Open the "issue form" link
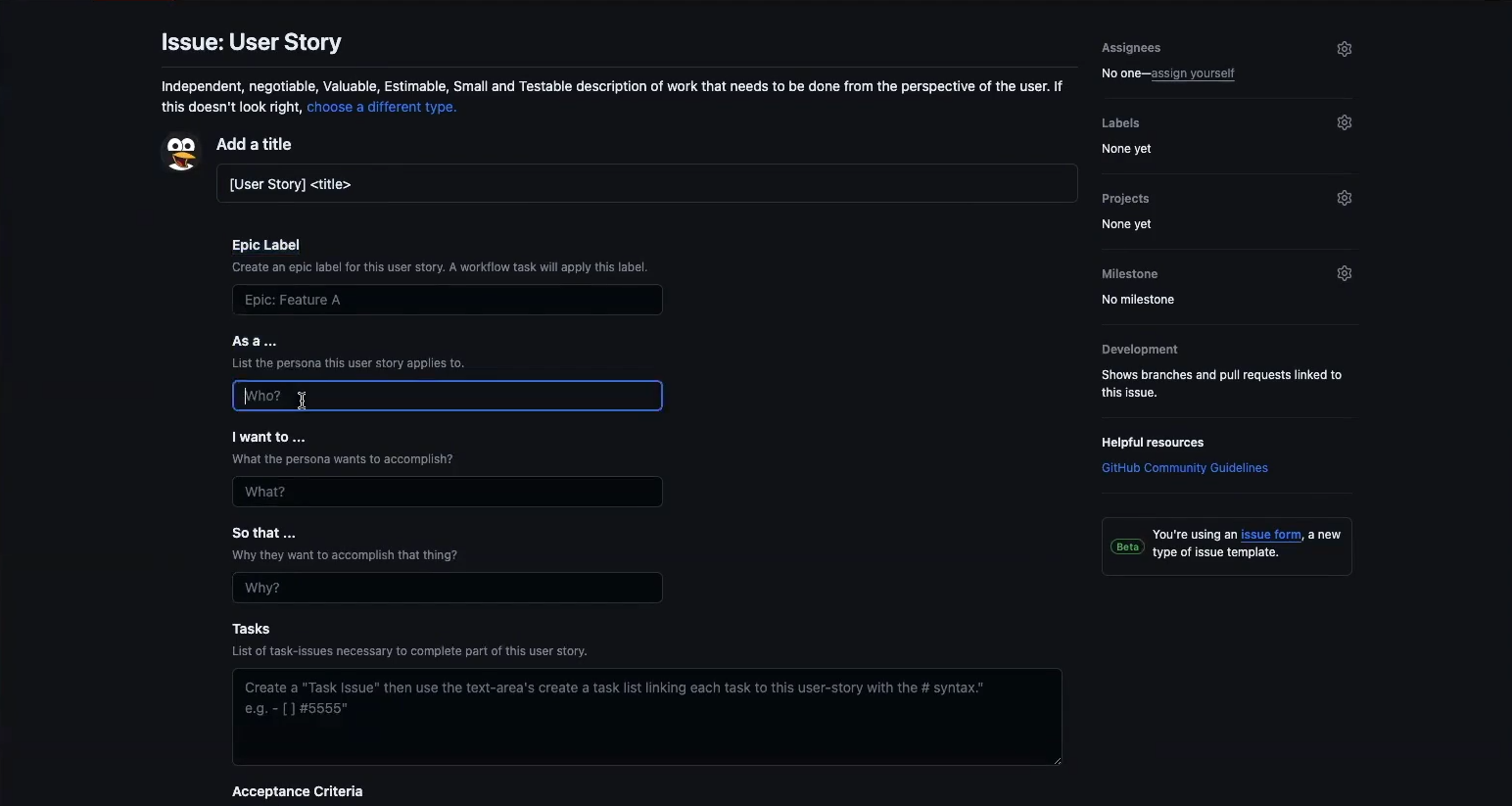Screen dimensions: 1512x806 1270,535
